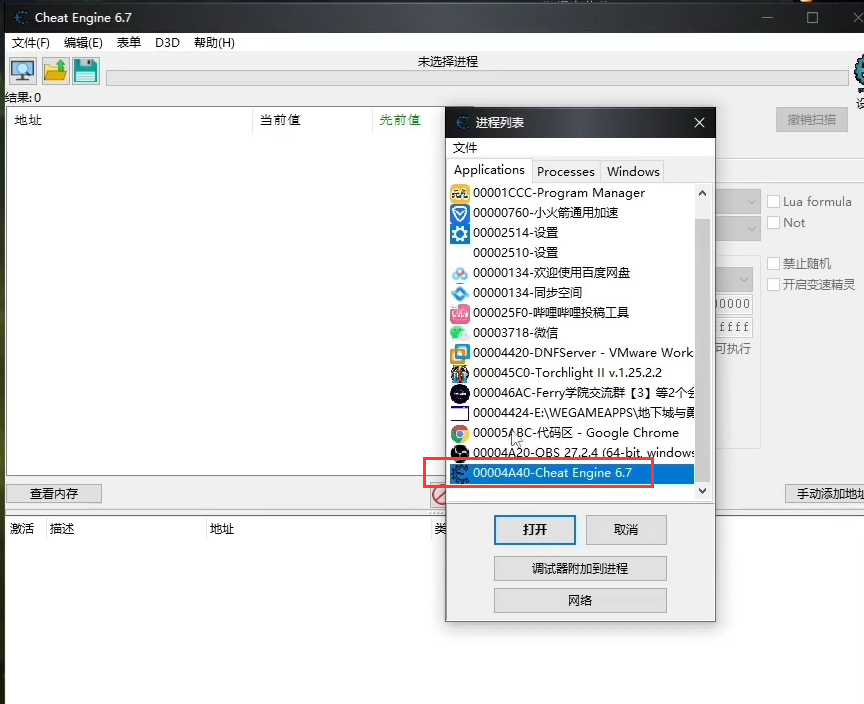Click the open folder toolbar icon
This screenshot has width=864, height=704.
55,71
